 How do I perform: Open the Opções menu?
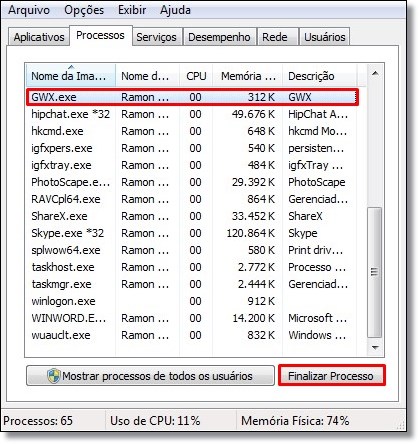[x=84, y=10]
